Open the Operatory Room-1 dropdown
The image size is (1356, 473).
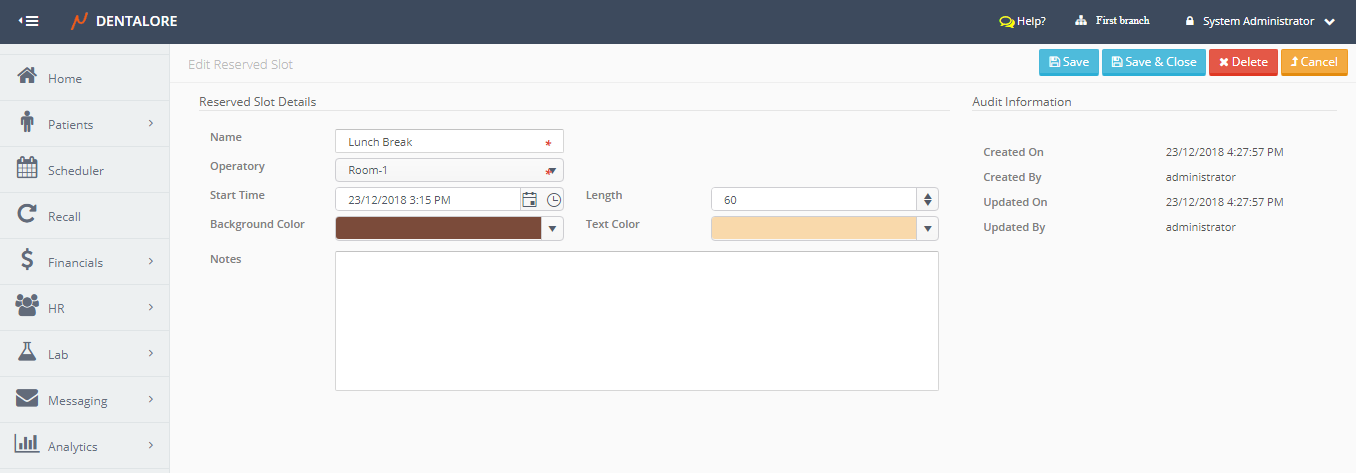(551, 170)
